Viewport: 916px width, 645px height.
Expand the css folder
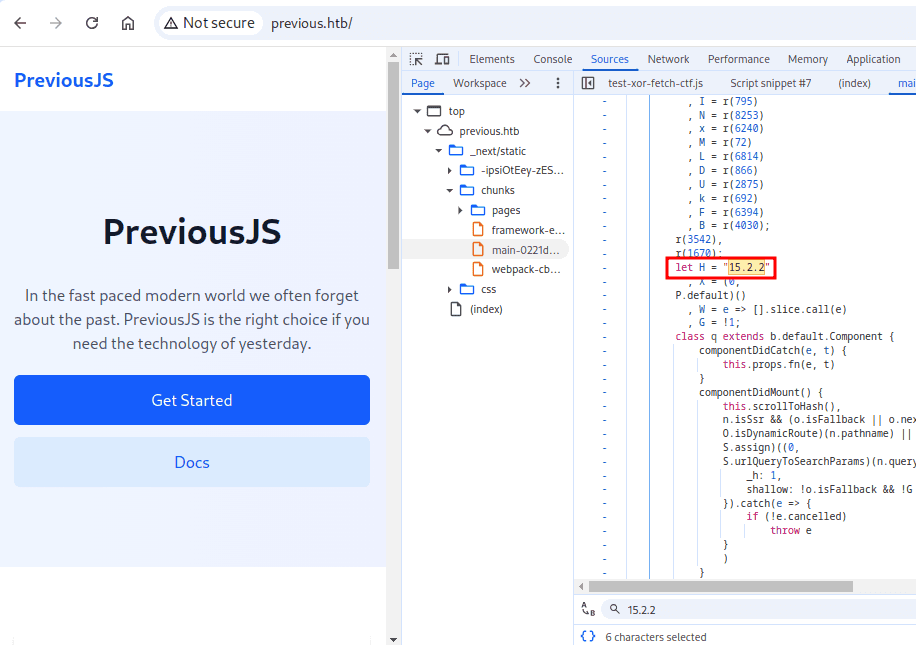click(450, 289)
